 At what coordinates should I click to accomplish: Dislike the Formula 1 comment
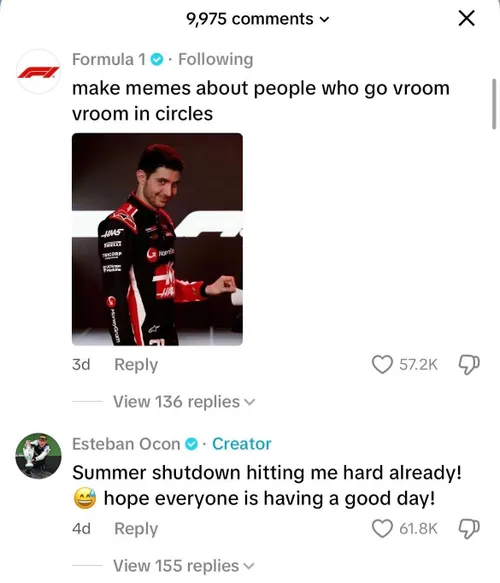click(469, 365)
